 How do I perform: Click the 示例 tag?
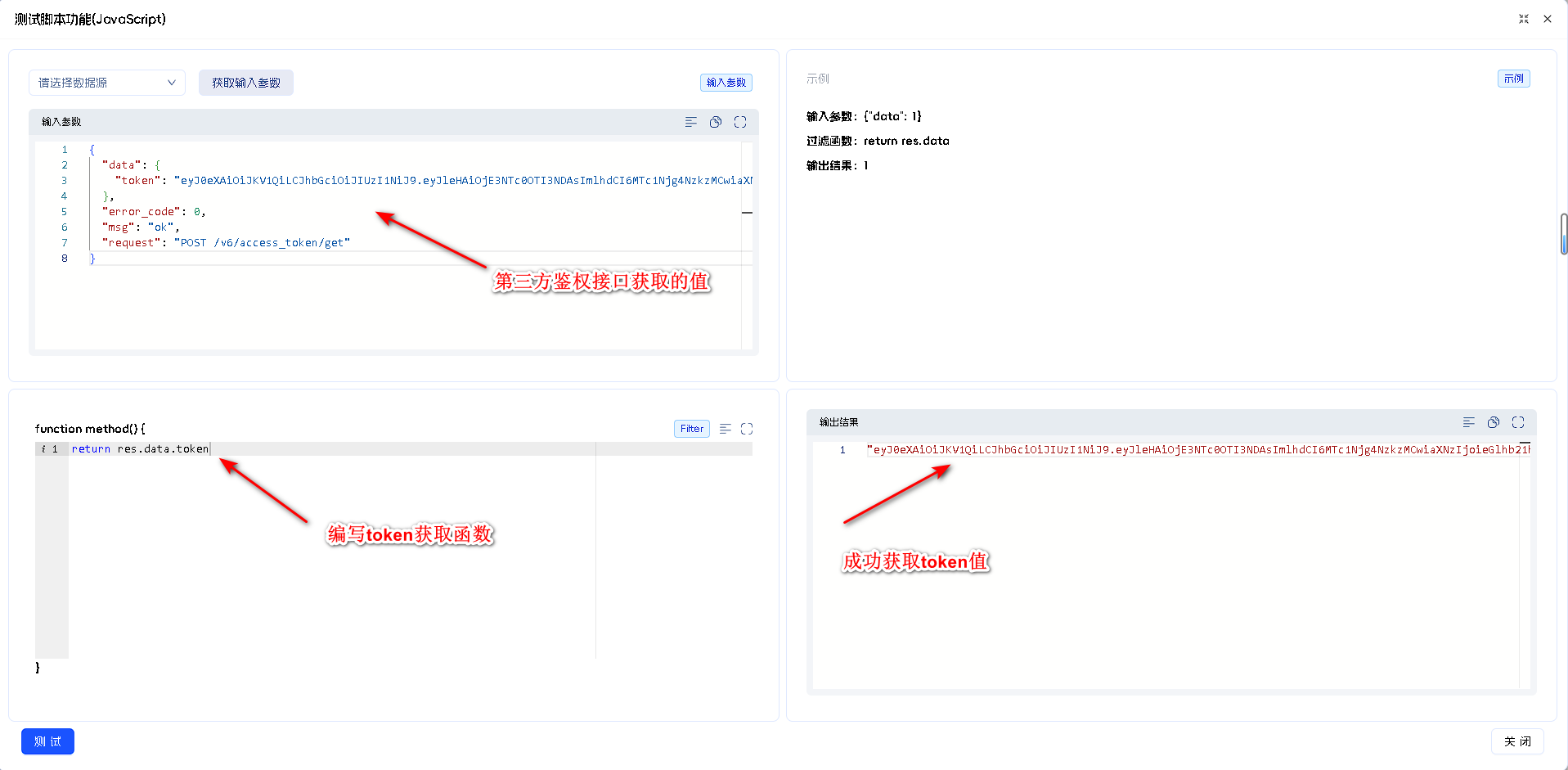tap(1513, 79)
